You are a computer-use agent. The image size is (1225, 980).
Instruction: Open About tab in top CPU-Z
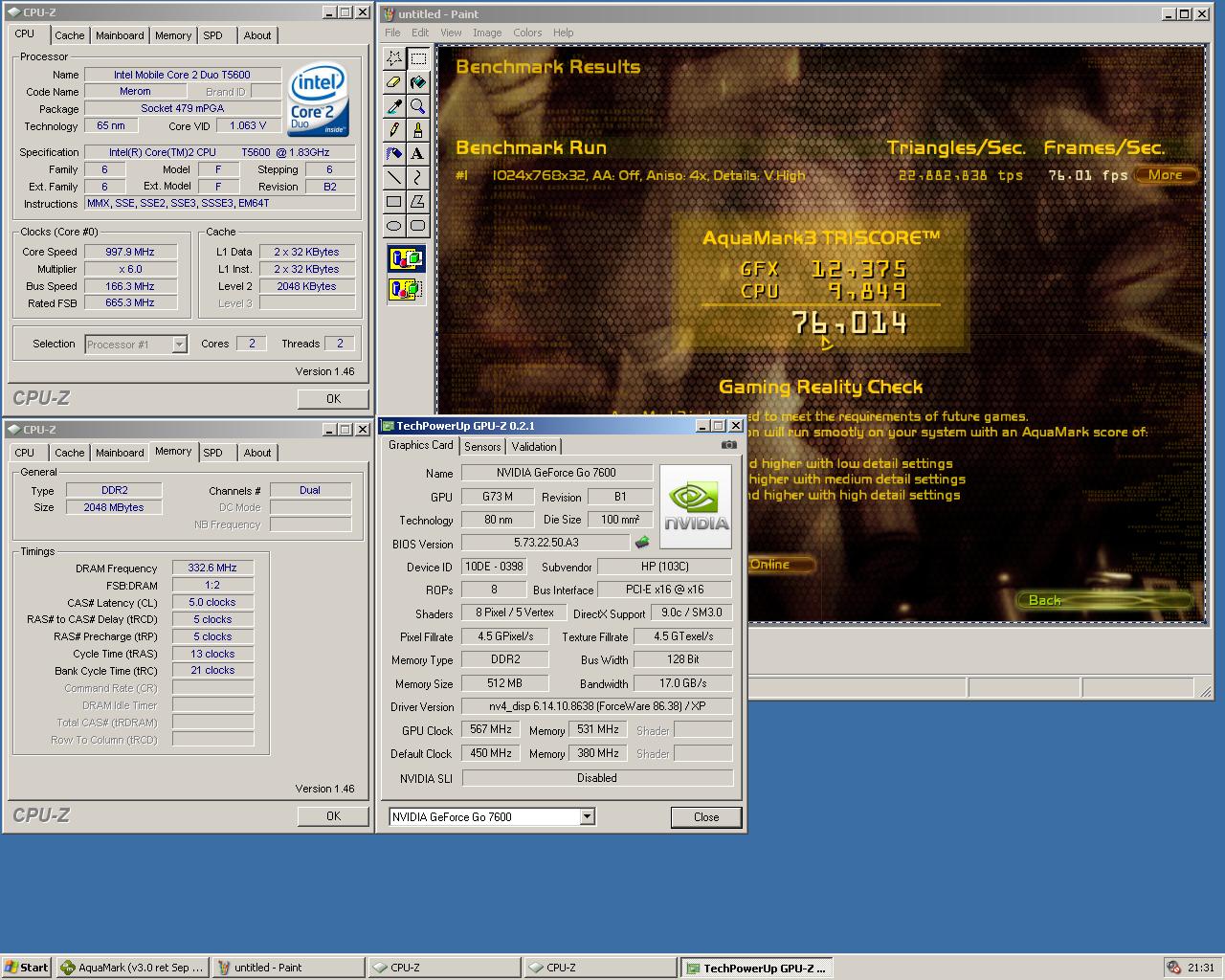tap(257, 35)
